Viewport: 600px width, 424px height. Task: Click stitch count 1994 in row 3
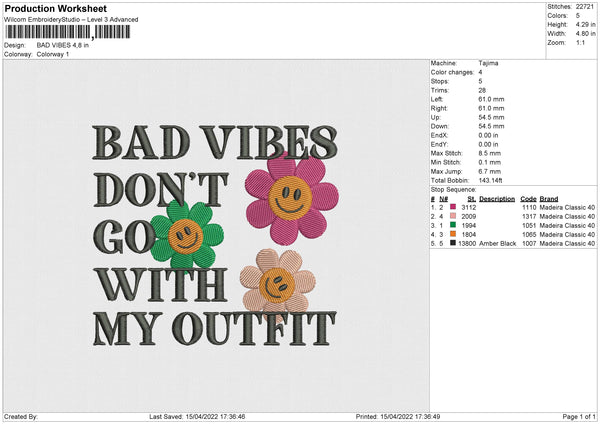[469, 225]
